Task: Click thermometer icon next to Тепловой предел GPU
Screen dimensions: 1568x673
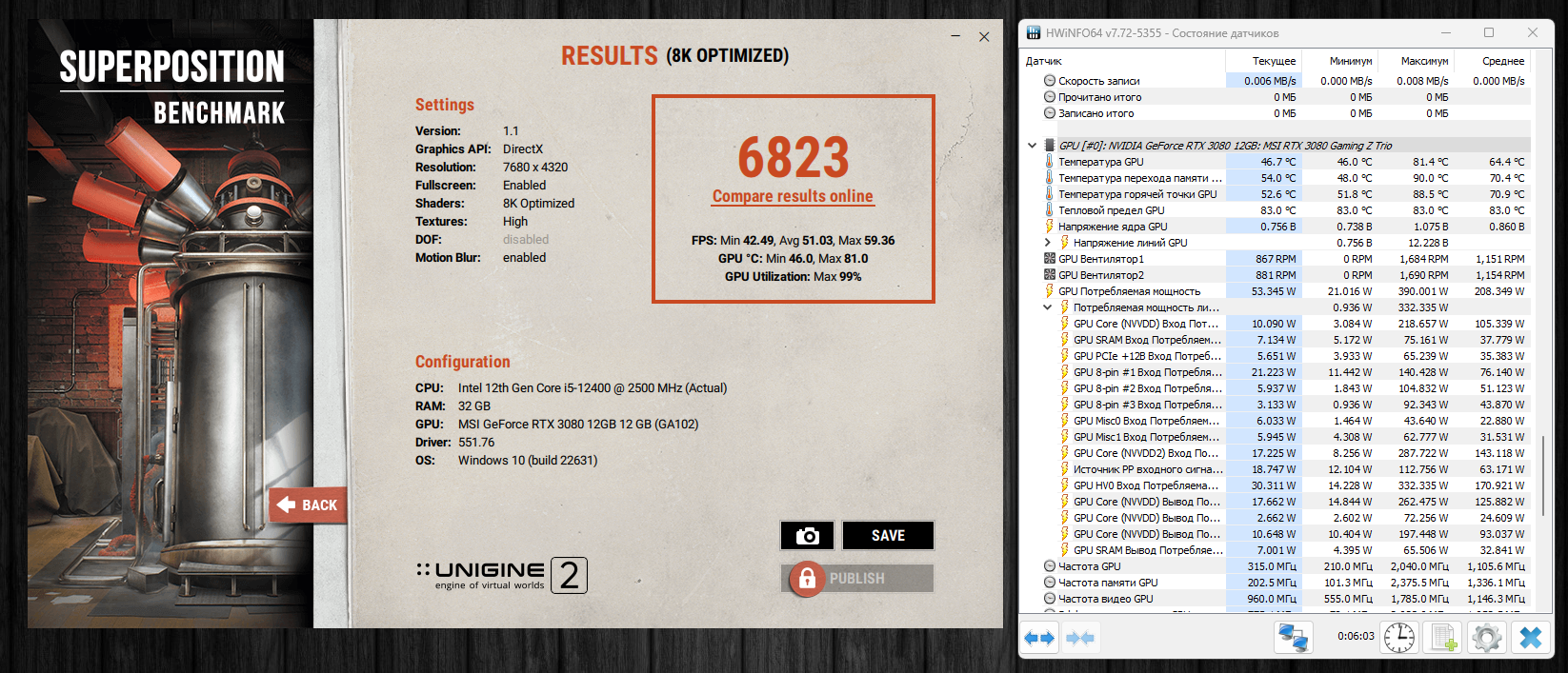Action: tap(1050, 210)
